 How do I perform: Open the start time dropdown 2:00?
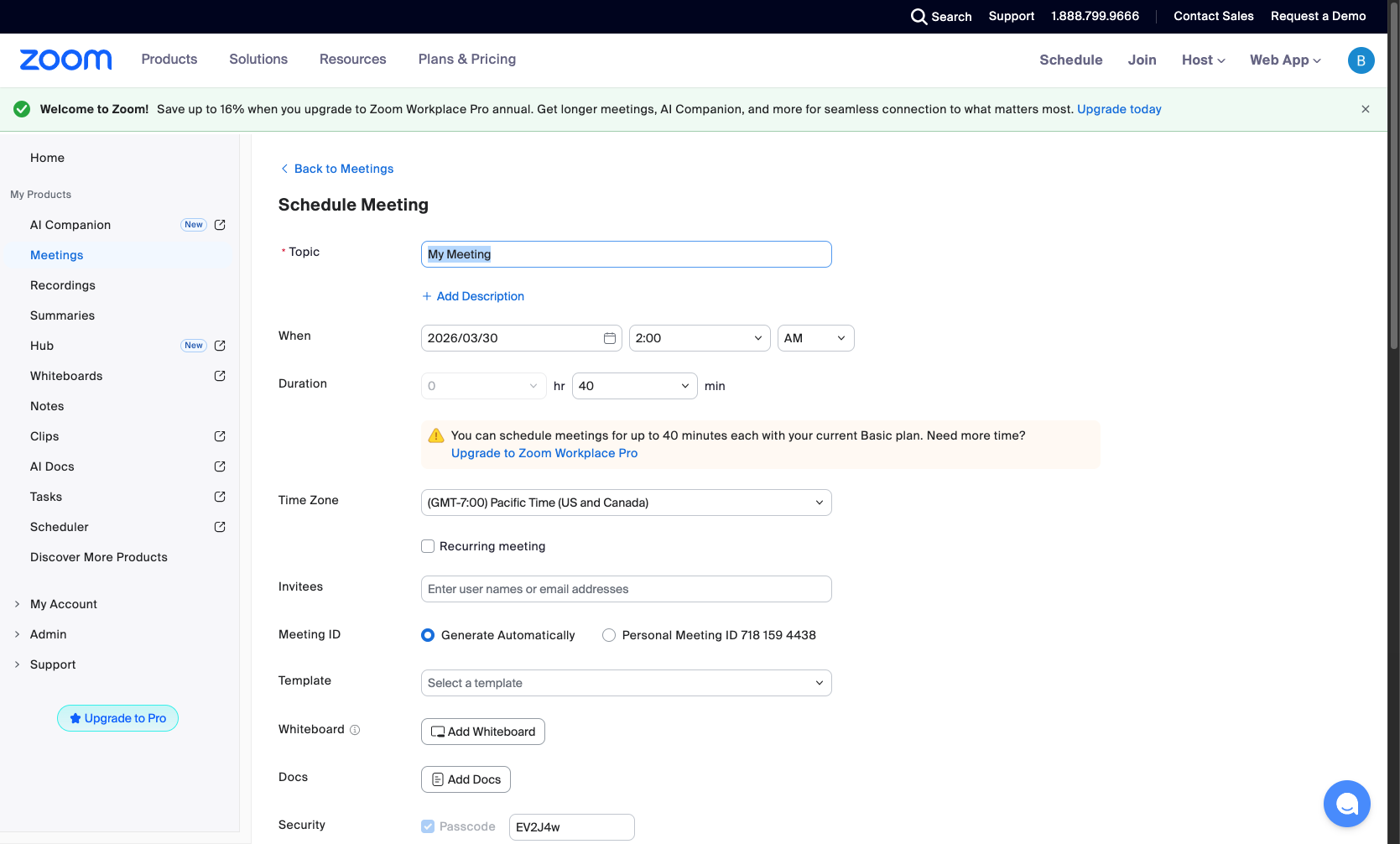pos(700,338)
